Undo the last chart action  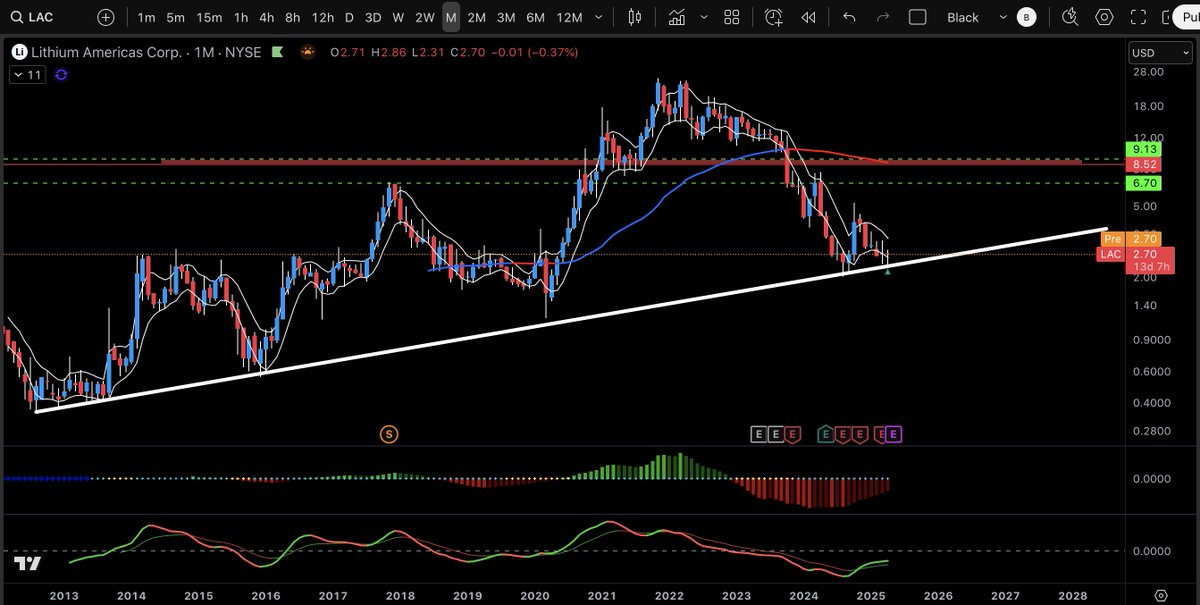pos(849,17)
